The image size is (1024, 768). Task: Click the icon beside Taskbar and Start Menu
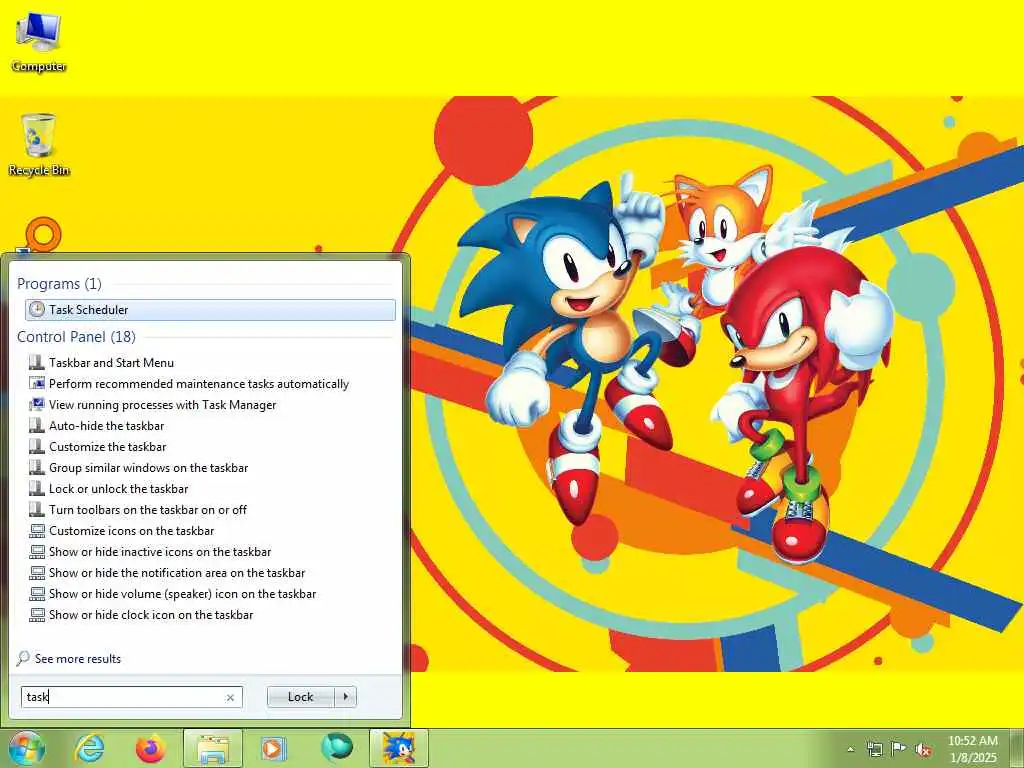coord(37,362)
